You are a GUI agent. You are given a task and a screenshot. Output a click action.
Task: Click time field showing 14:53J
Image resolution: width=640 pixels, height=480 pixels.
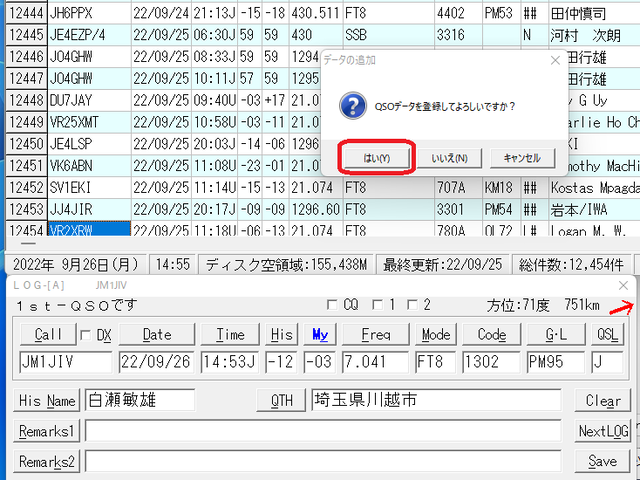230,362
